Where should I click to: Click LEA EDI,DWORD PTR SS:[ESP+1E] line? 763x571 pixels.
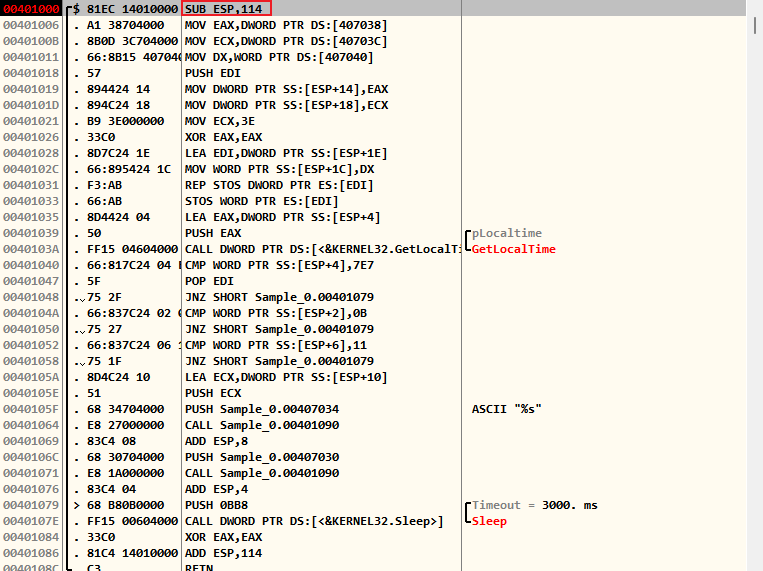click(x=286, y=153)
